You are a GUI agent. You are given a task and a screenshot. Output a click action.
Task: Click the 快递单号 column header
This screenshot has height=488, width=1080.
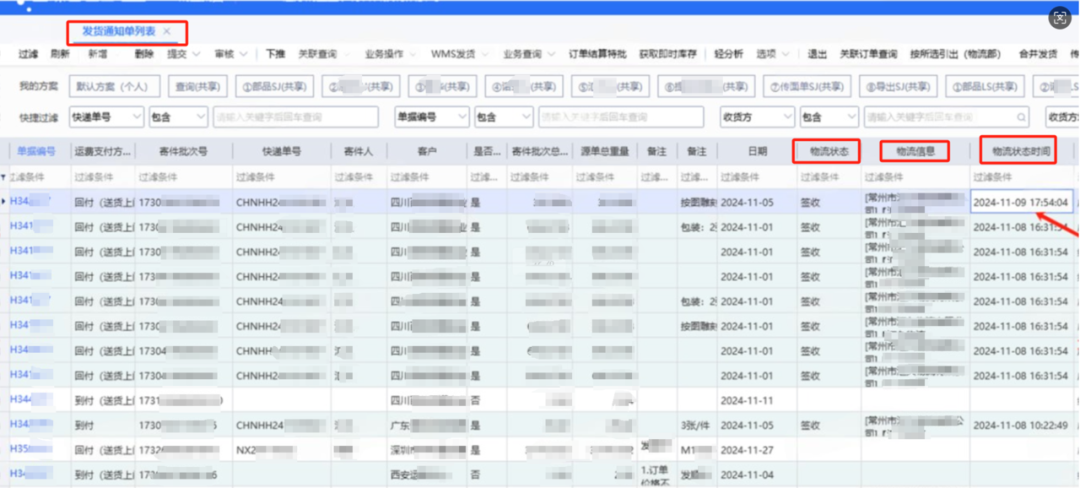coord(282,151)
